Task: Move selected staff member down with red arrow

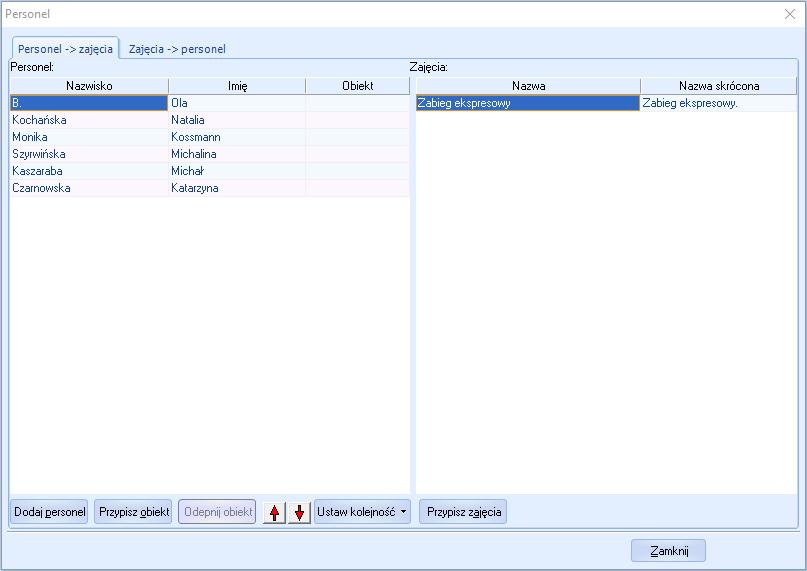Action: (x=299, y=512)
